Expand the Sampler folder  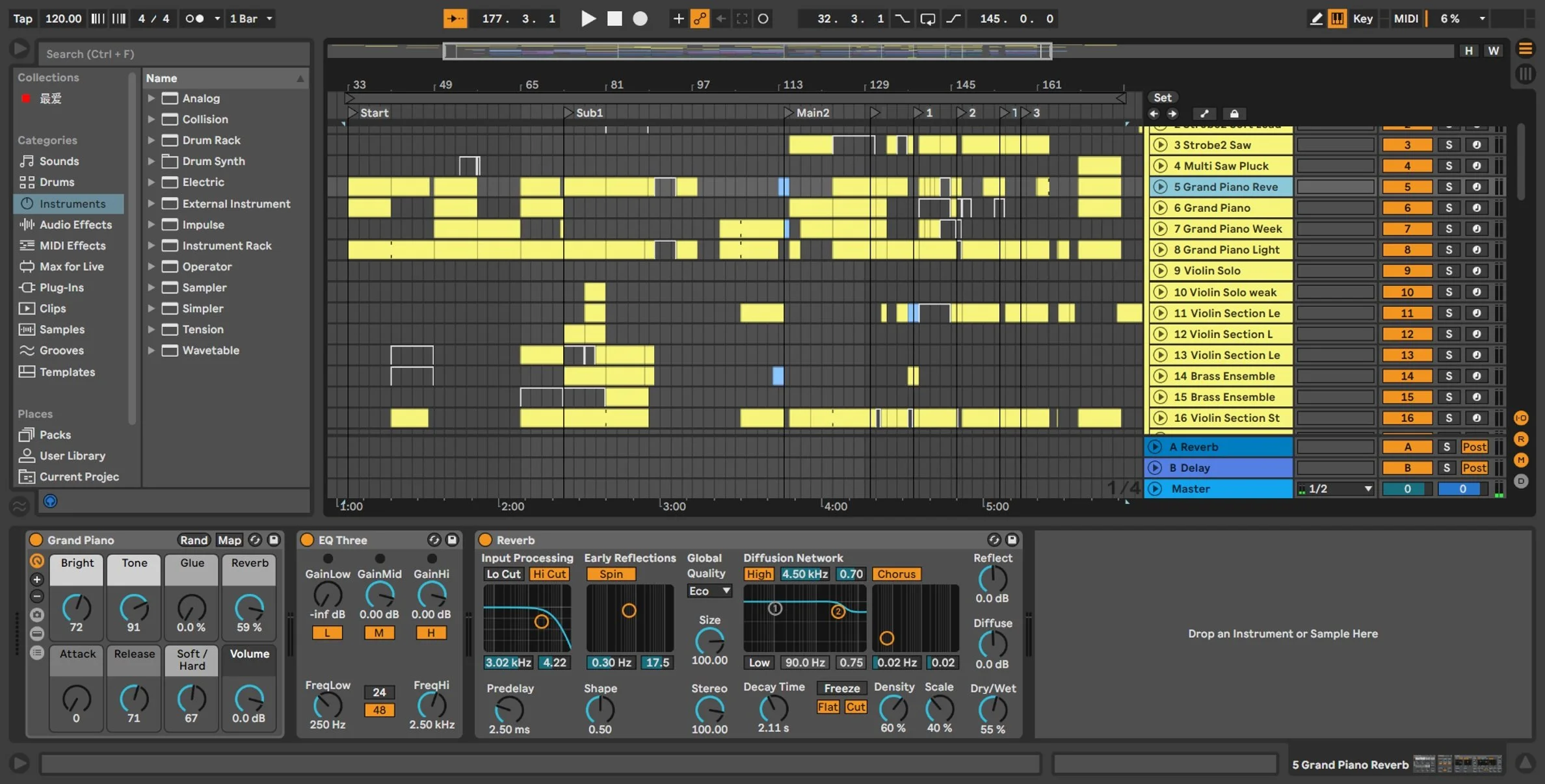(x=151, y=287)
